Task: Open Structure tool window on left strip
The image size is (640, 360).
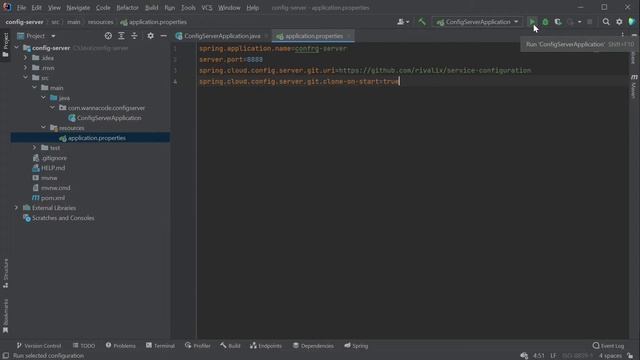Action: tap(5, 273)
